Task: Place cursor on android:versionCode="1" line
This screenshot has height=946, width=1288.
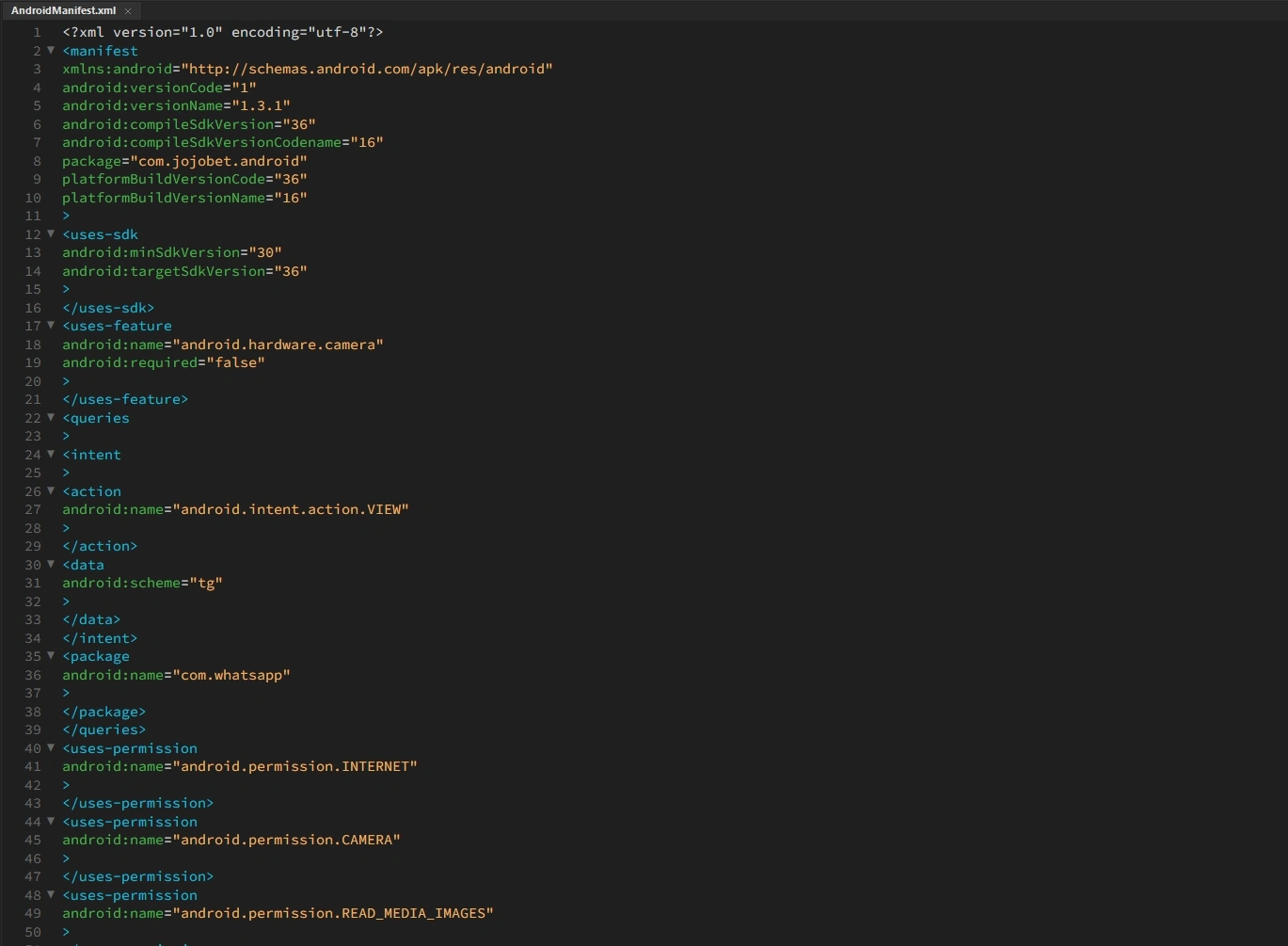Action: (159, 88)
